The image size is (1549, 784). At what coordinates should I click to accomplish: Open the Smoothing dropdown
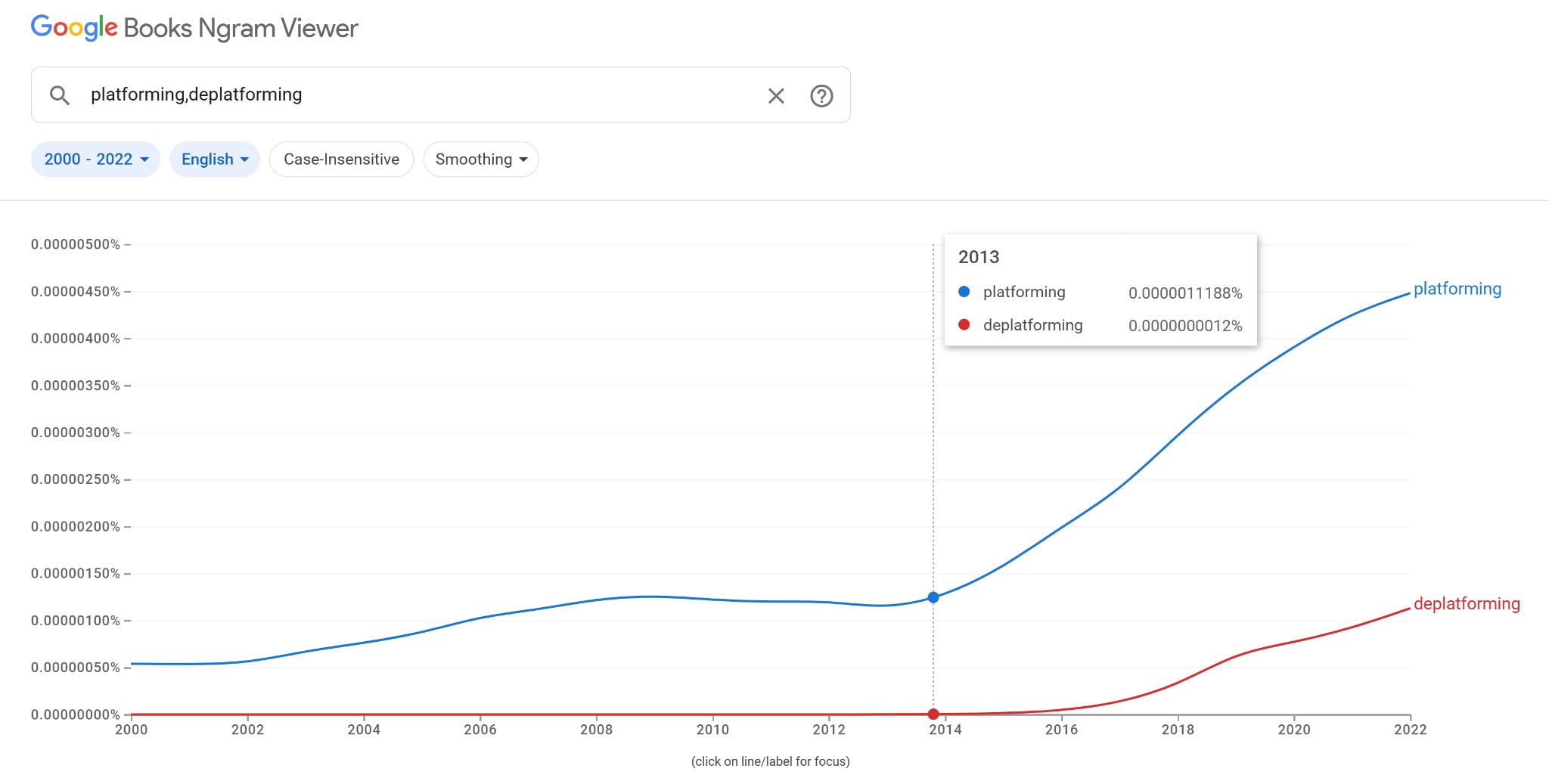481,160
